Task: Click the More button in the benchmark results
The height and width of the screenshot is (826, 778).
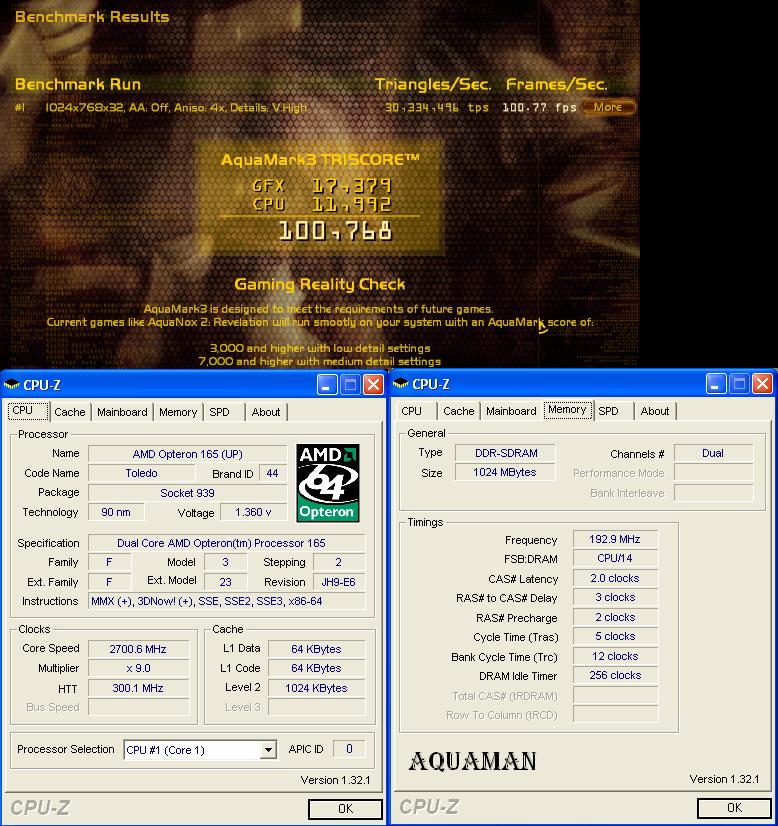Action: click(x=608, y=107)
